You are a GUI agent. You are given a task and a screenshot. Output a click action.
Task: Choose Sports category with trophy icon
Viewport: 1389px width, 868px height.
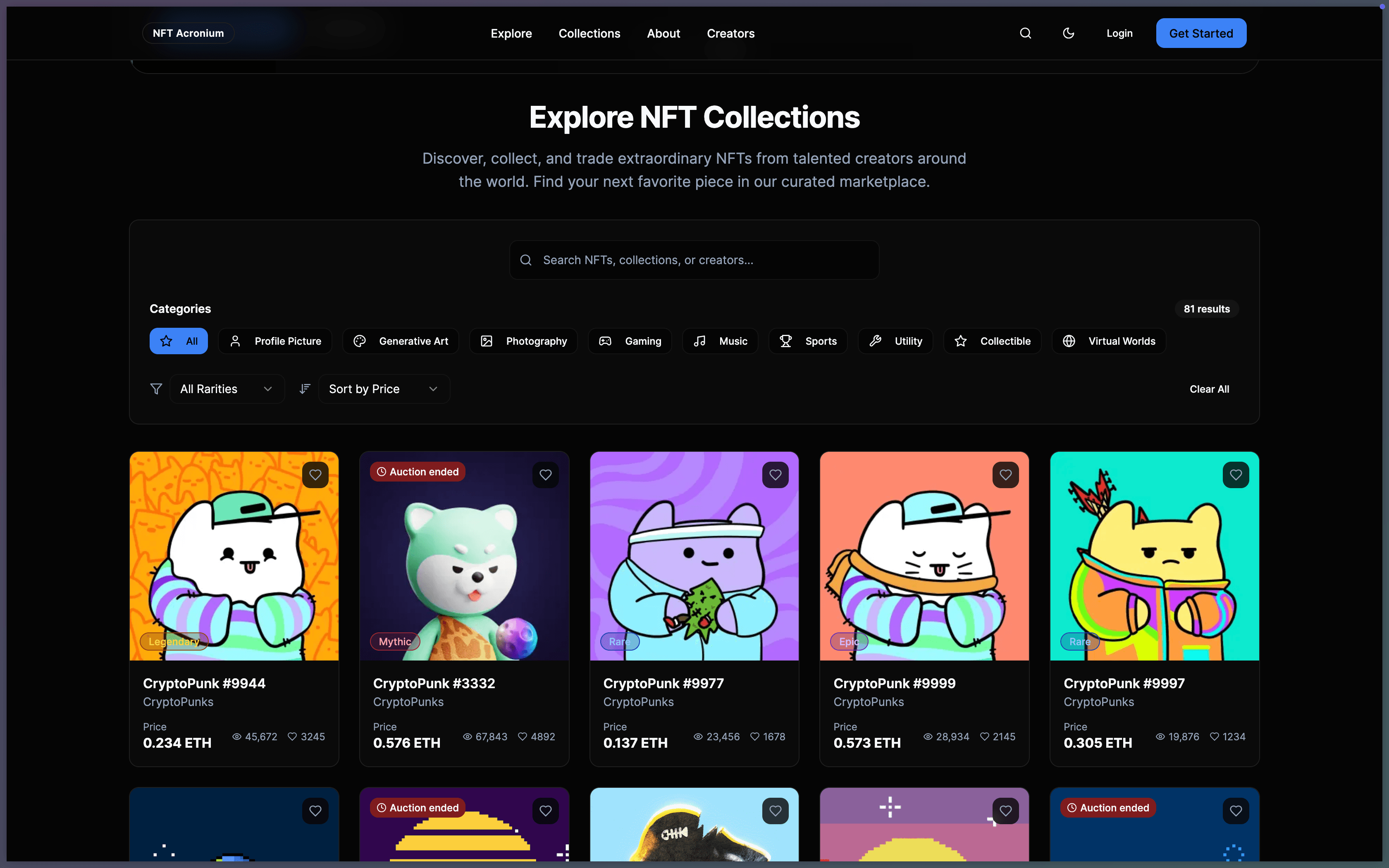coord(808,341)
